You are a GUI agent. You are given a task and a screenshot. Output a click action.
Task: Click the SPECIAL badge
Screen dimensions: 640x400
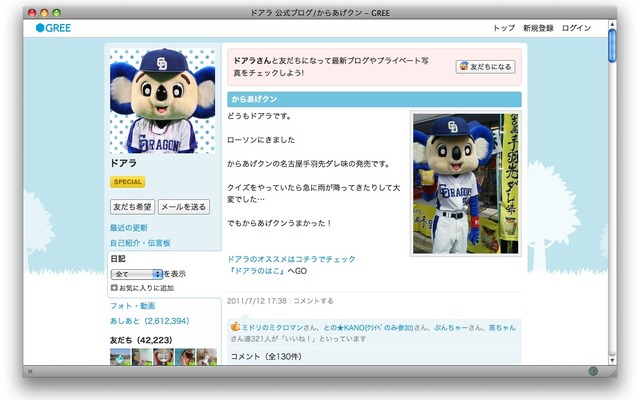(127, 182)
